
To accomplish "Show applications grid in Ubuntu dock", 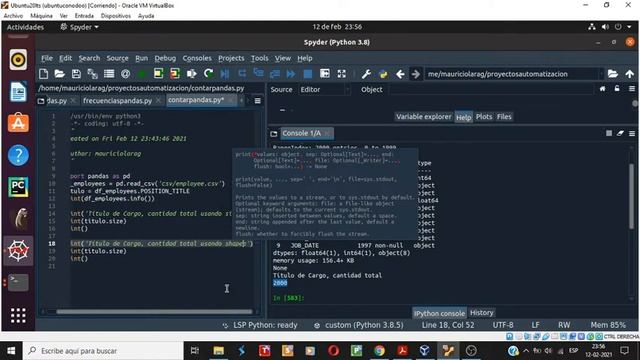I will pyautogui.click(x=18, y=316).
